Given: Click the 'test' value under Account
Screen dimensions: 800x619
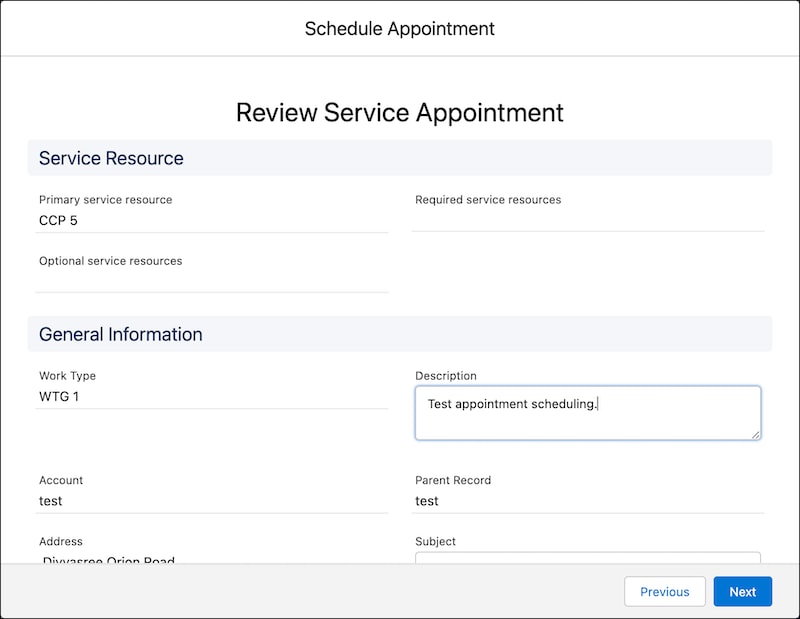Looking at the screenshot, I should click(51, 501).
